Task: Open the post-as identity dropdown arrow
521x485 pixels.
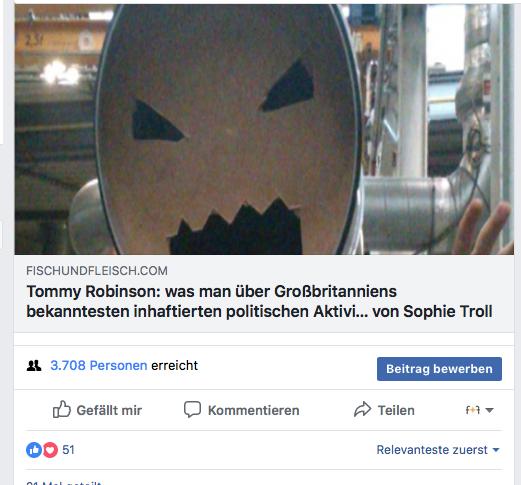Action: coord(489,410)
